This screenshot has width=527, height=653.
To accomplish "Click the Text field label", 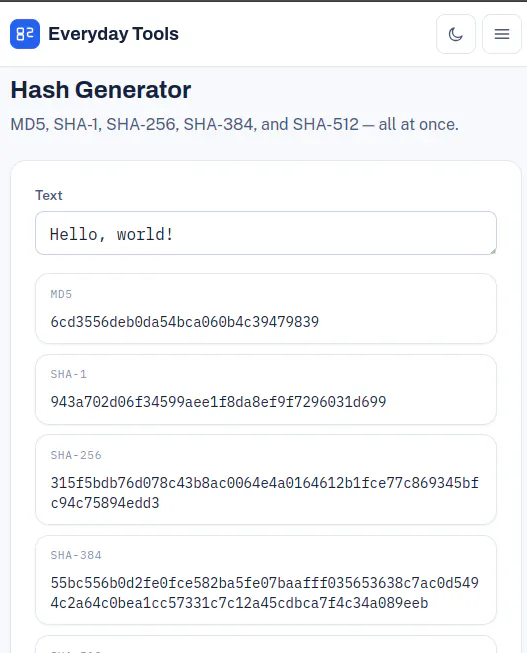I will tap(49, 195).
